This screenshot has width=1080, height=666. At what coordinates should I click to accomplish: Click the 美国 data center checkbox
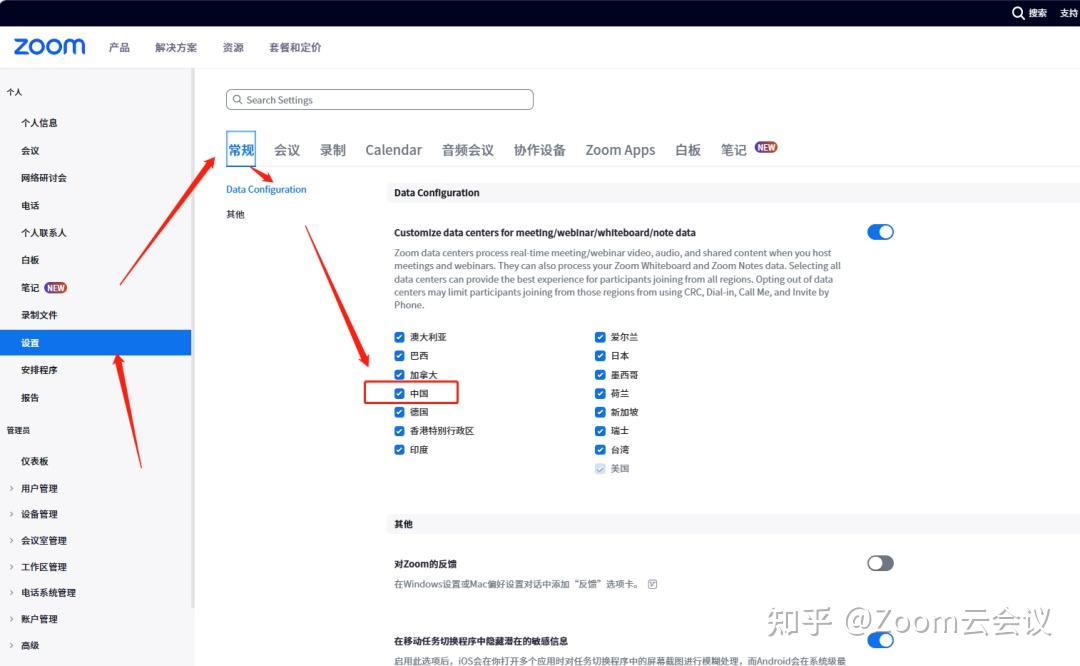click(600, 468)
